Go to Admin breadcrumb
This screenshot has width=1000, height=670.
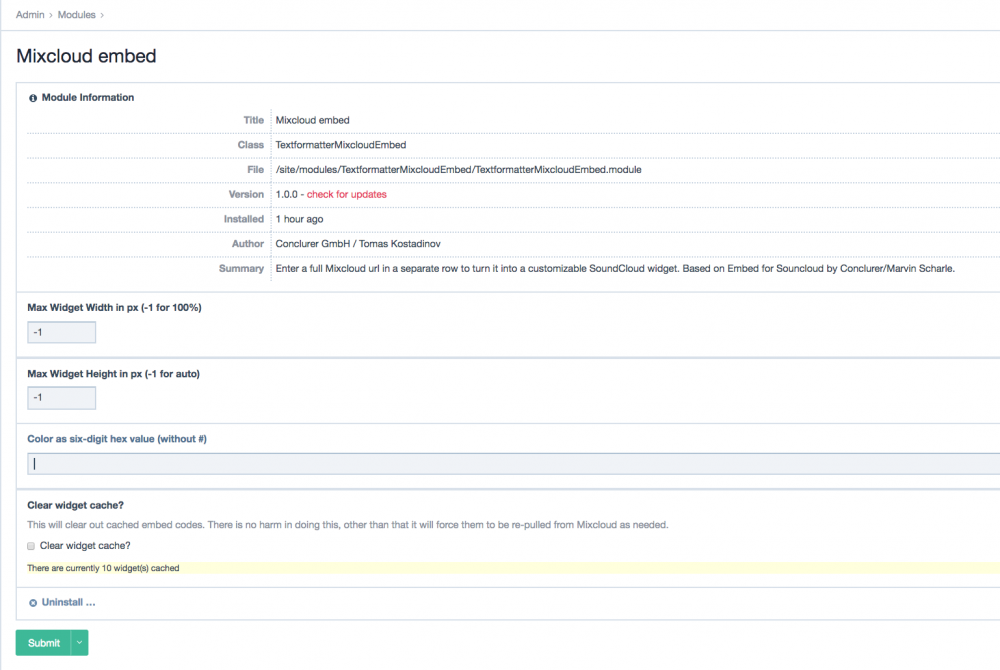pyautogui.click(x=30, y=15)
